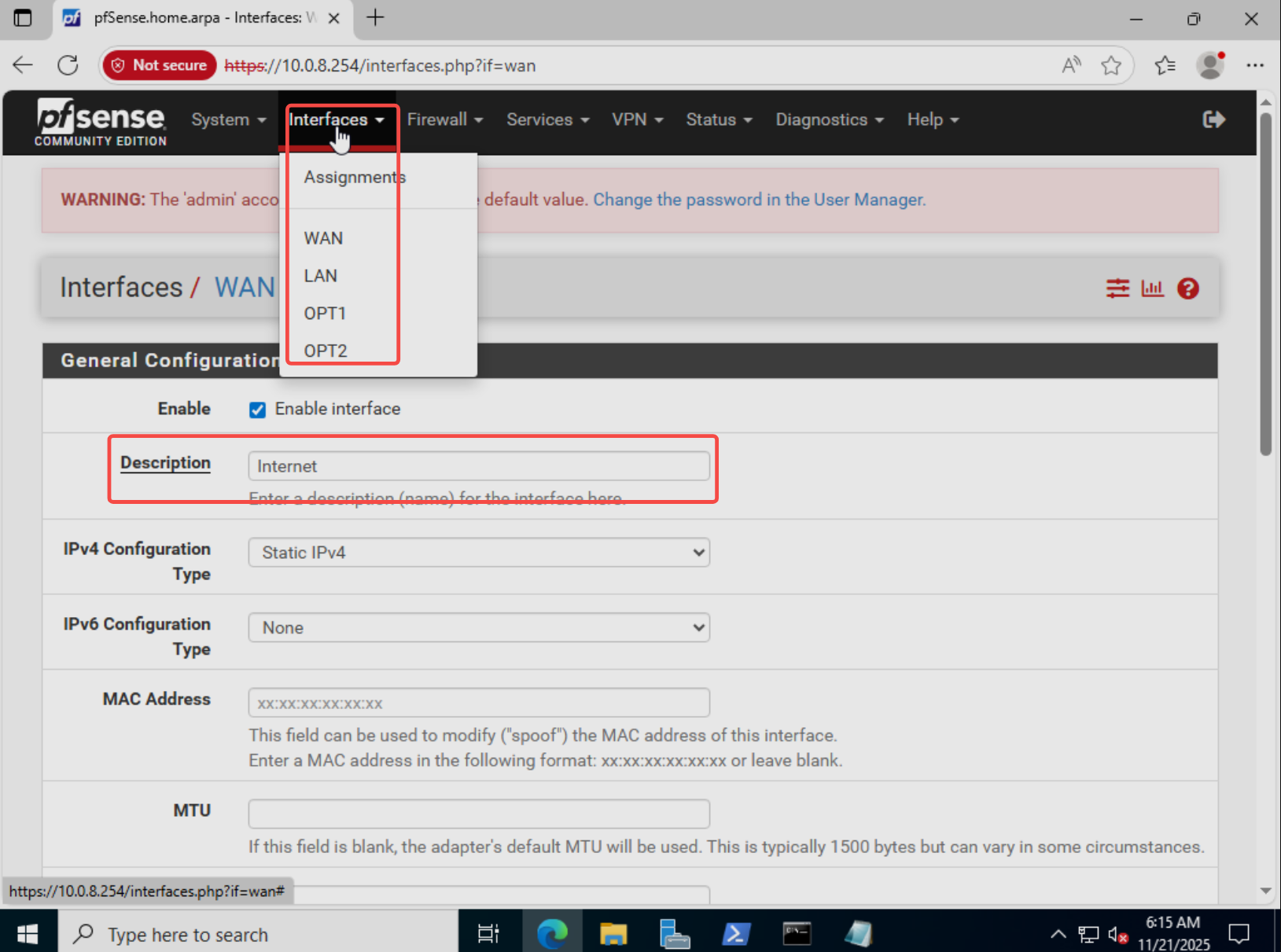The image size is (1281, 952).
Task: Open the clock showing 6:15 AM
Action: [x=1173, y=933]
